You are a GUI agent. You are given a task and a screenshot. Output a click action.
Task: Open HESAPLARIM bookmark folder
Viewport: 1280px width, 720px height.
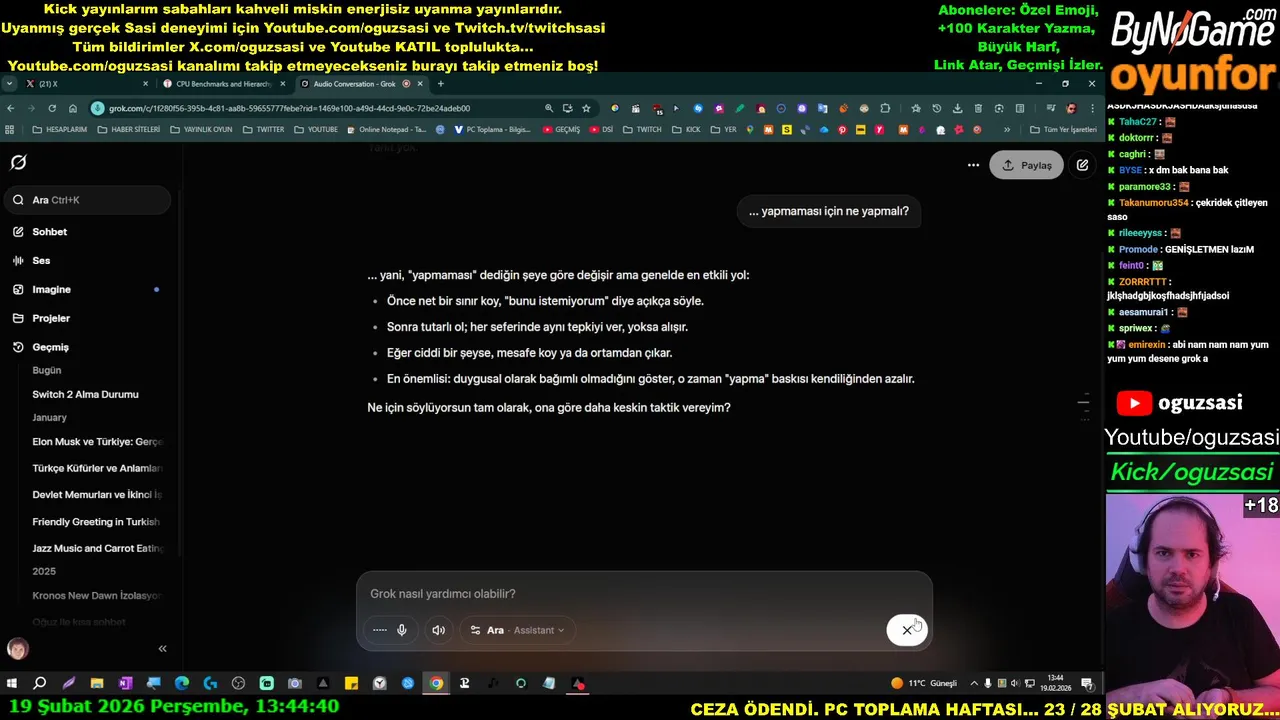(x=60, y=129)
